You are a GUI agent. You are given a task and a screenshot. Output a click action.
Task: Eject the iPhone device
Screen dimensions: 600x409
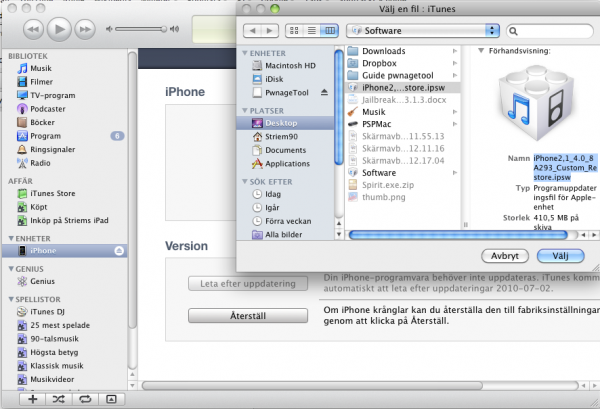[119, 251]
